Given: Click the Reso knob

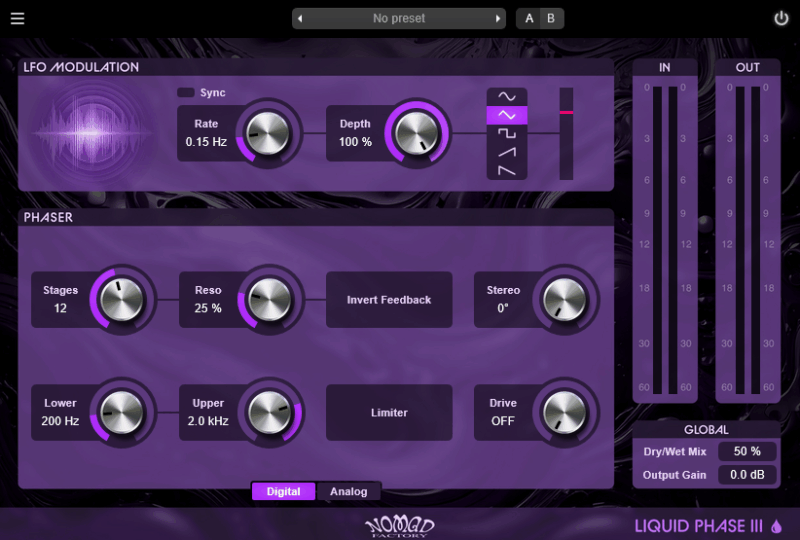Looking at the screenshot, I should point(269,300).
